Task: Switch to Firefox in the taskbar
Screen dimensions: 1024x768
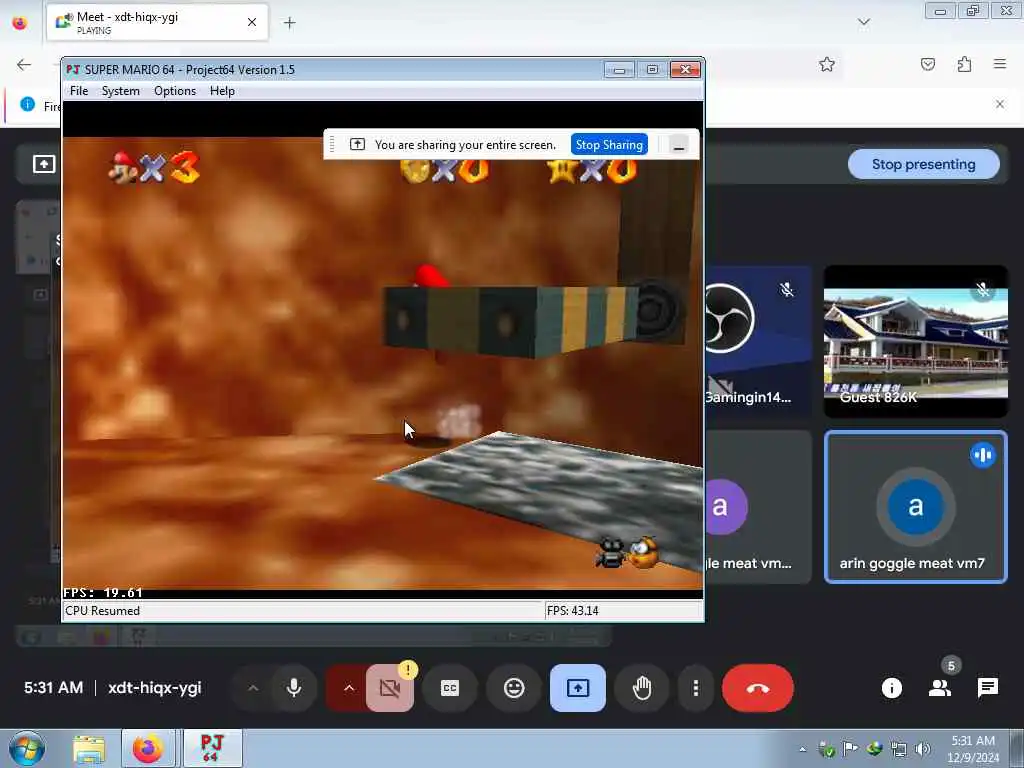Action: pos(149,749)
